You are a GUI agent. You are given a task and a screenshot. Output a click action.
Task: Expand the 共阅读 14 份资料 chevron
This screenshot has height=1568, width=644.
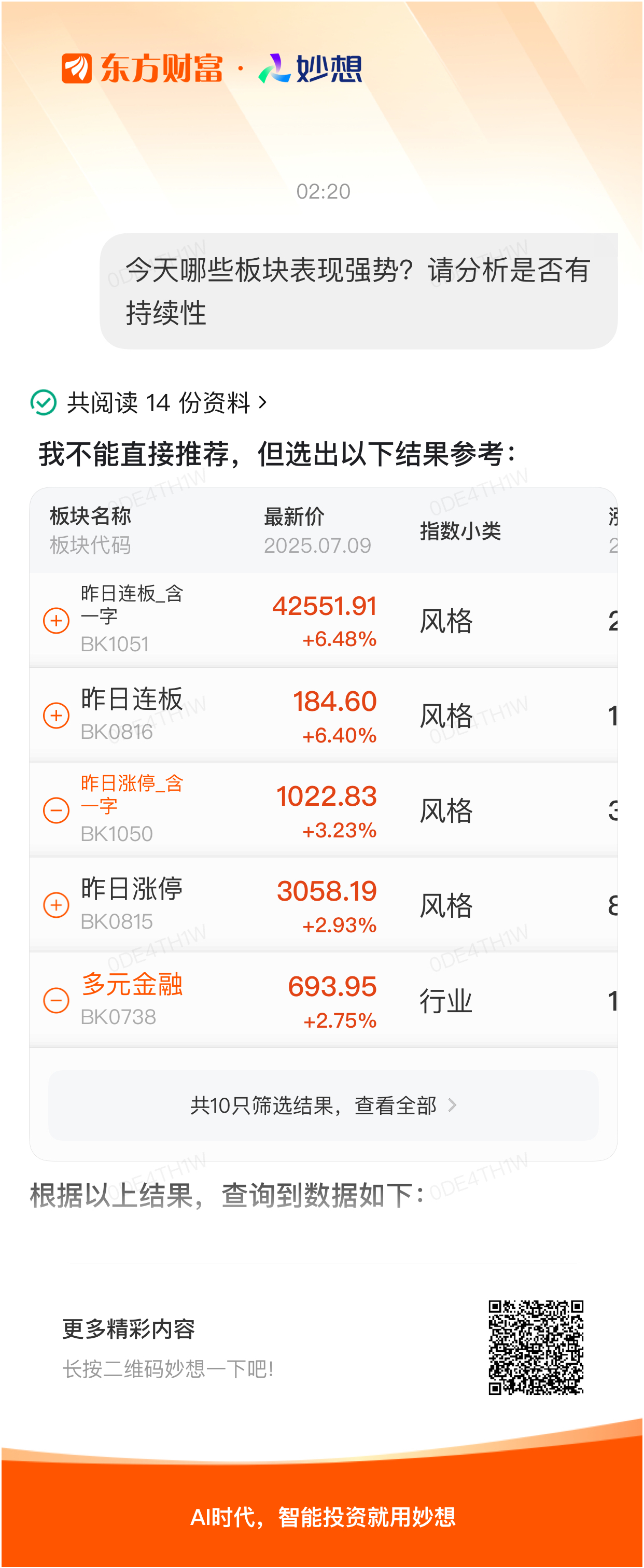[x=263, y=402]
